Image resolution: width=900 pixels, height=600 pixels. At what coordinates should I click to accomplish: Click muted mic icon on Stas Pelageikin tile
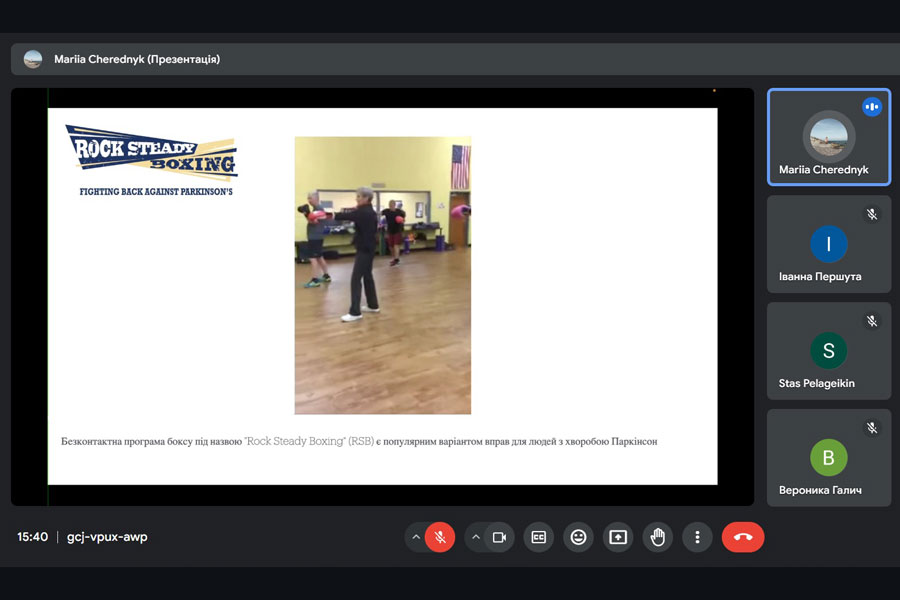click(x=872, y=321)
